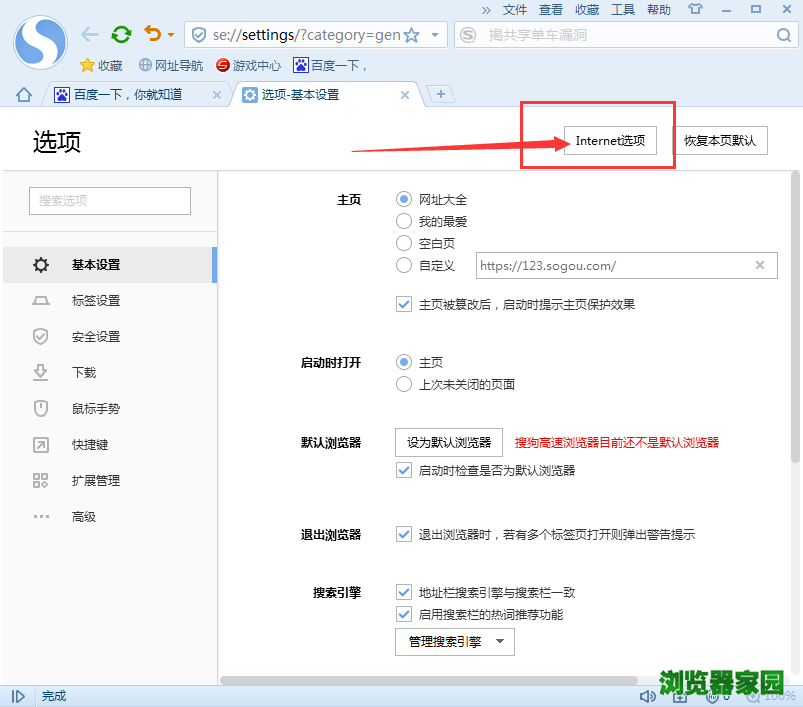Switch to the 百度一下，你就知道 tab
The width and height of the screenshot is (803, 707).
tap(128, 95)
